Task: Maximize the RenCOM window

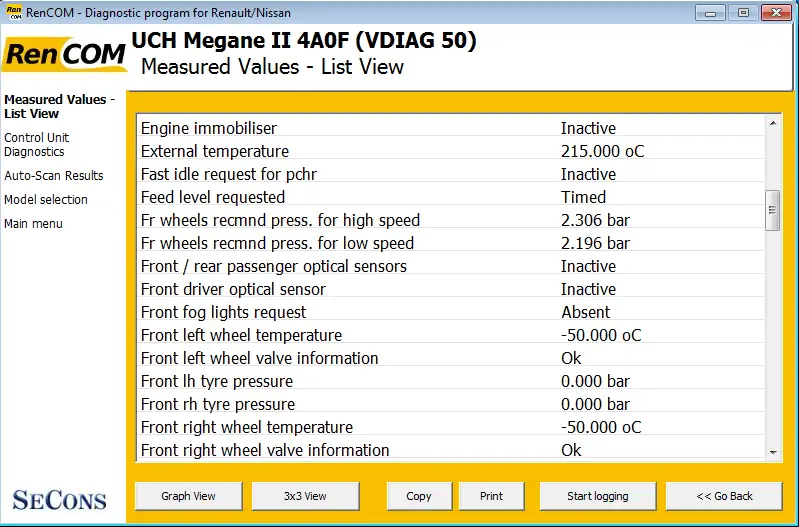Action: tap(743, 13)
